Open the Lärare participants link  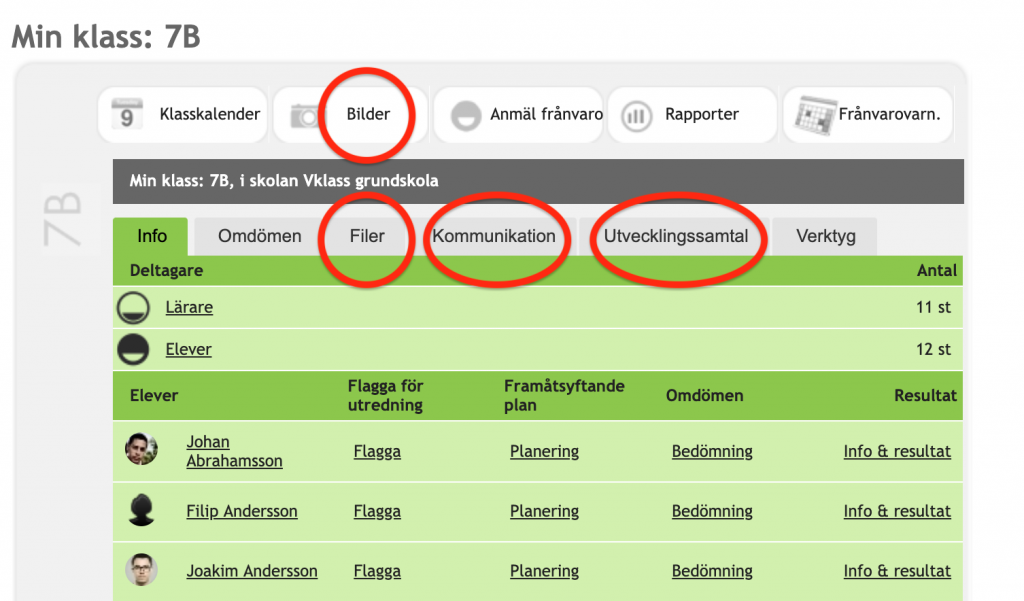pos(189,307)
